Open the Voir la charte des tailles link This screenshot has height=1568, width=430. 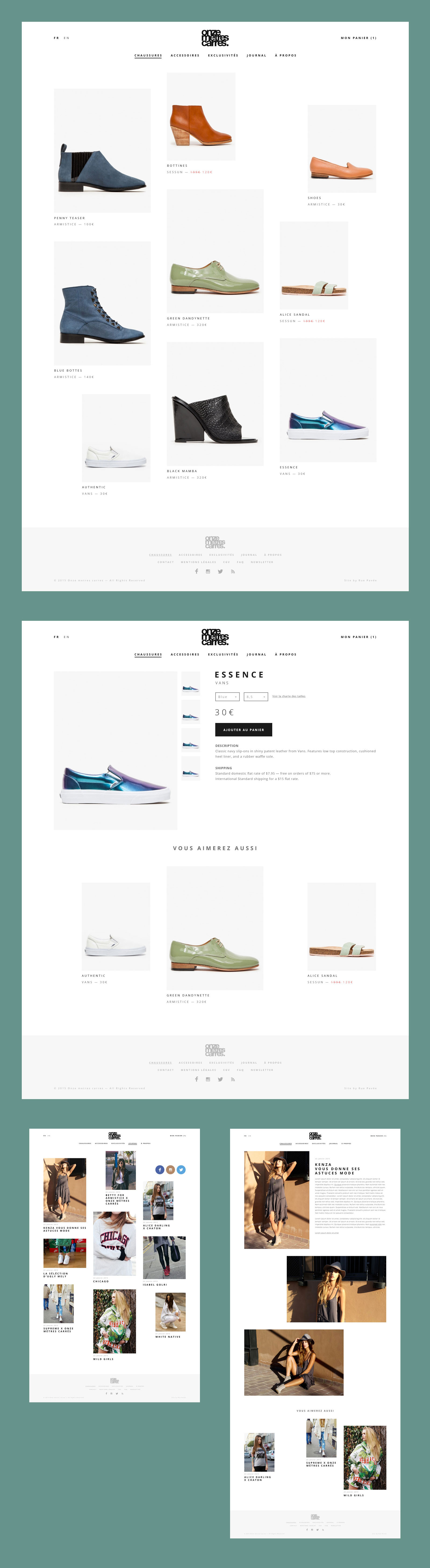pos(289,696)
